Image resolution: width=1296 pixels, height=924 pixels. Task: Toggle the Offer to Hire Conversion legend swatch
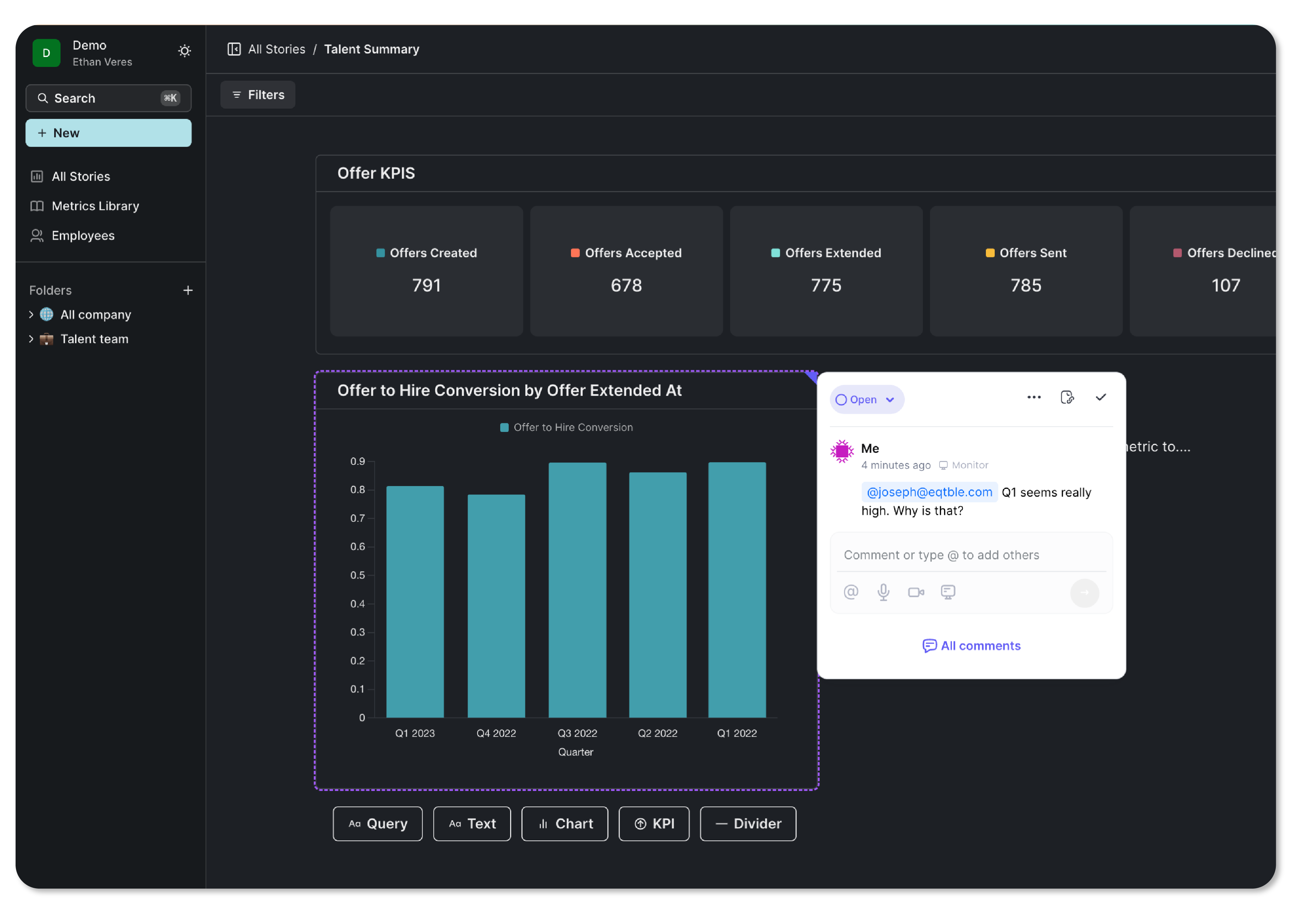pyautogui.click(x=504, y=428)
